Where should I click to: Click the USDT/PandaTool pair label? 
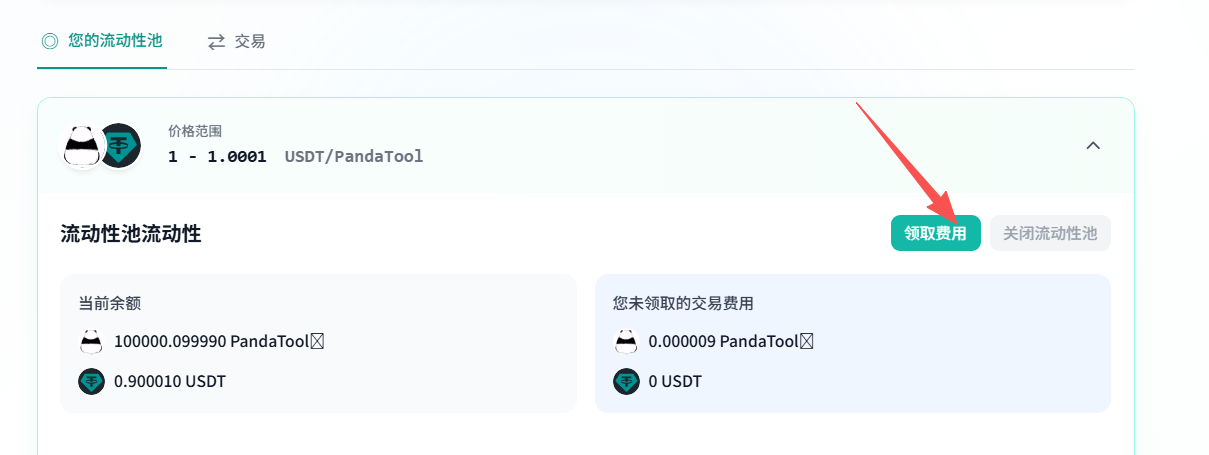coord(353,156)
